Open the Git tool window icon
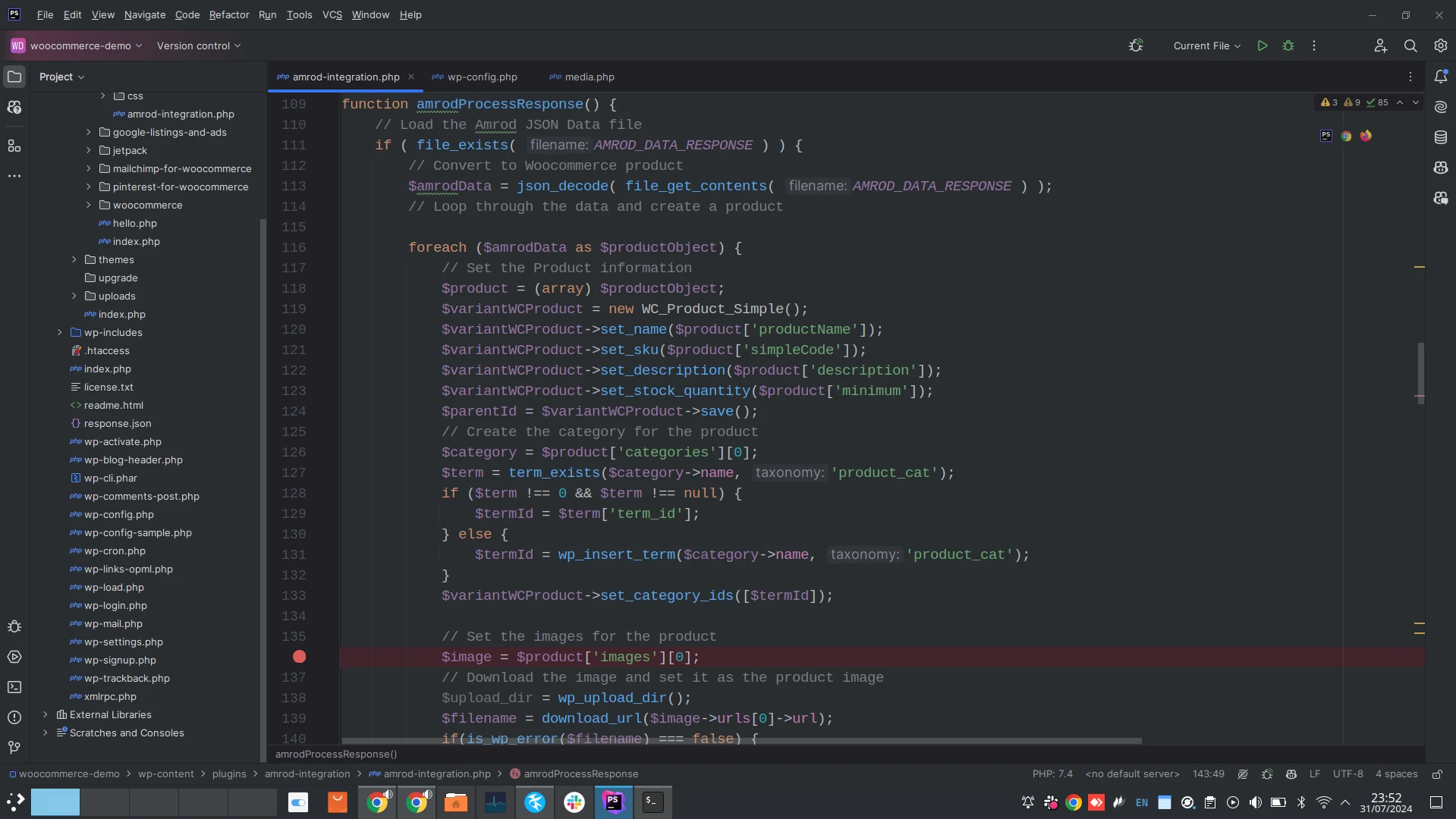1456x819 pixels. pos(14,748)
